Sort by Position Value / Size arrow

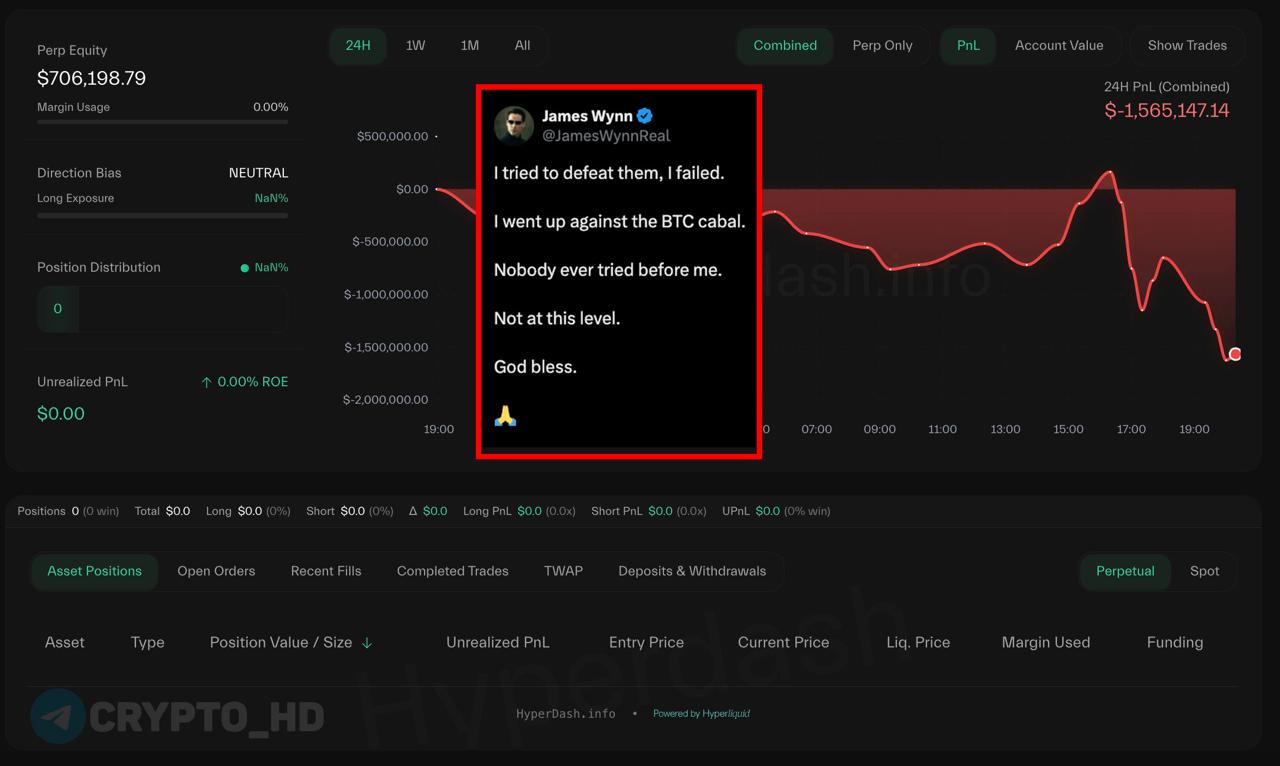pyautogui.click(x=367, y=643)
